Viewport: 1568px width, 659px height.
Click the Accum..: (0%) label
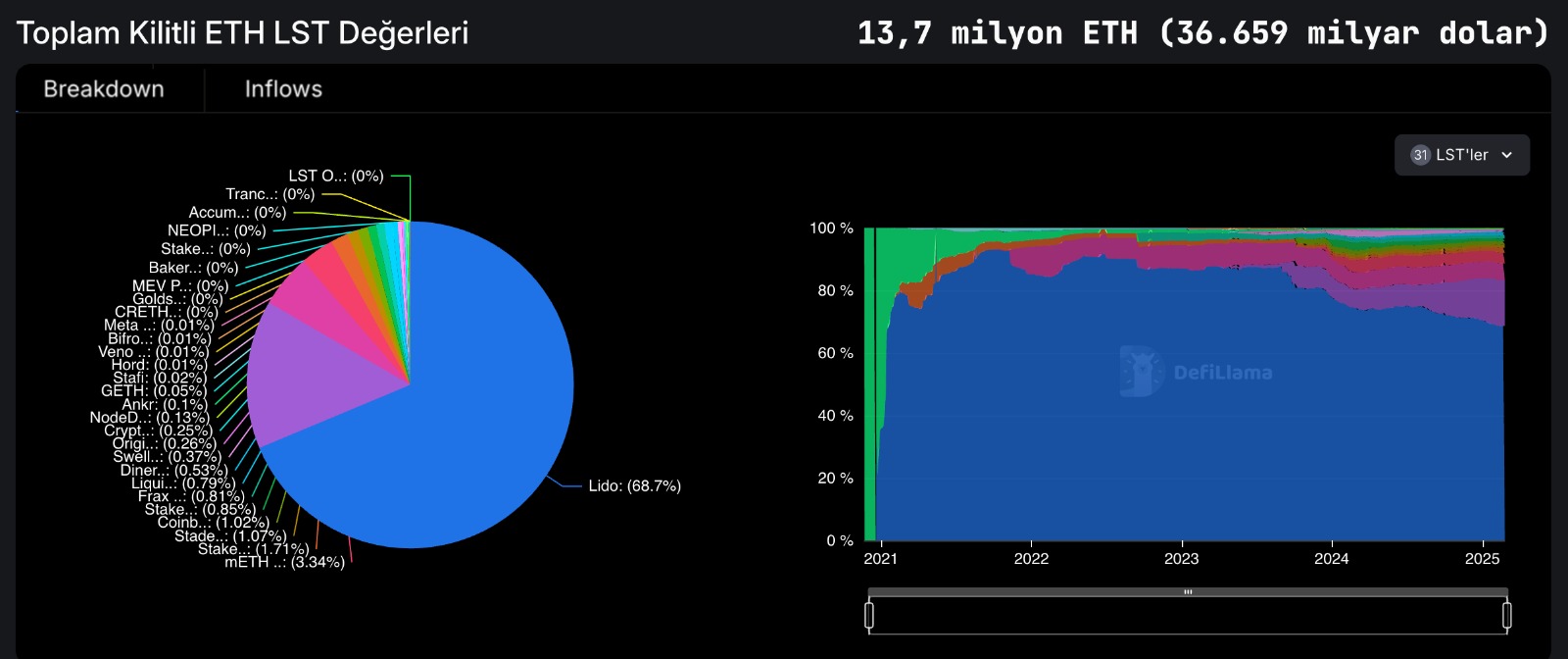[237, 213]
